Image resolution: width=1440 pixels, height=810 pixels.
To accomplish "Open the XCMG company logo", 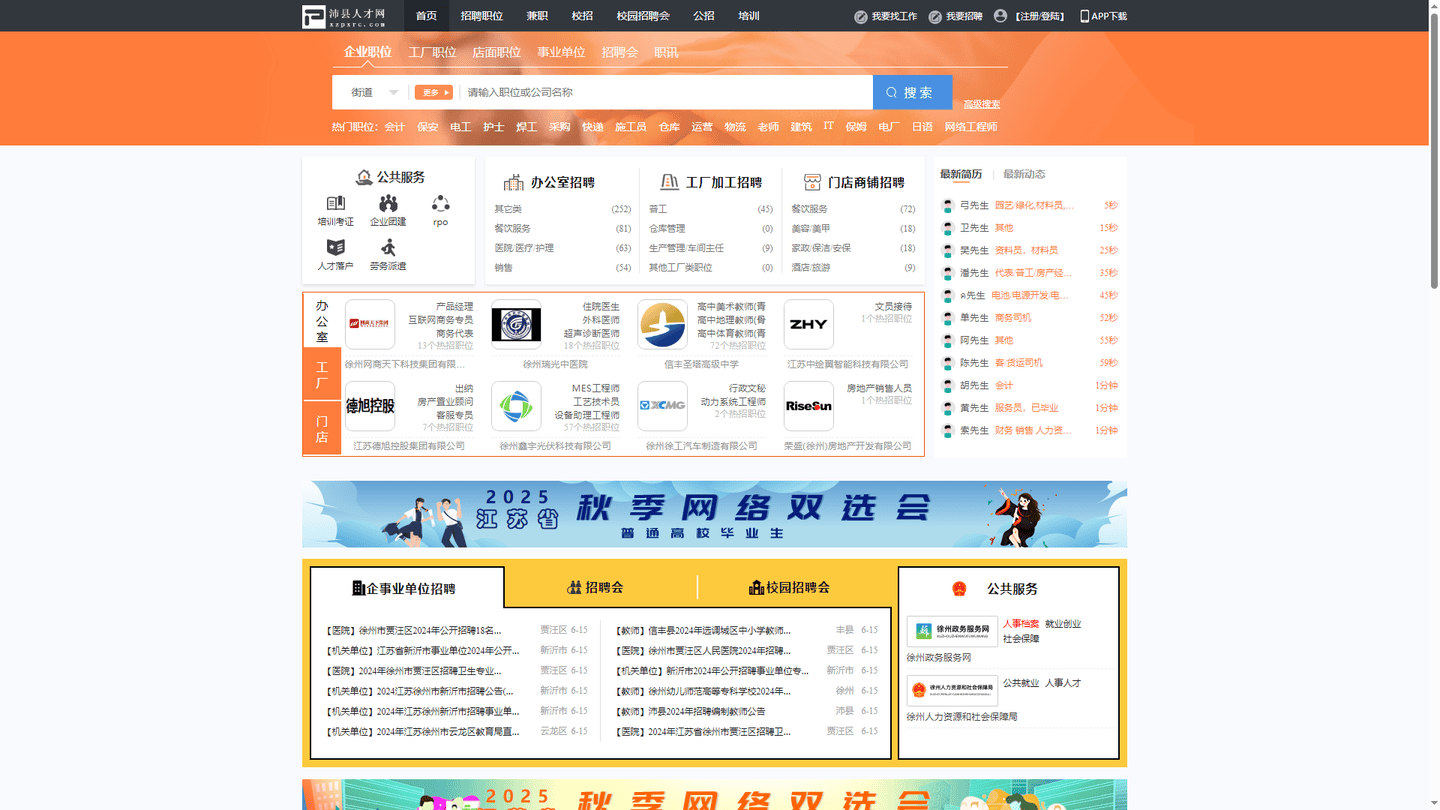I will coord(663,406).
